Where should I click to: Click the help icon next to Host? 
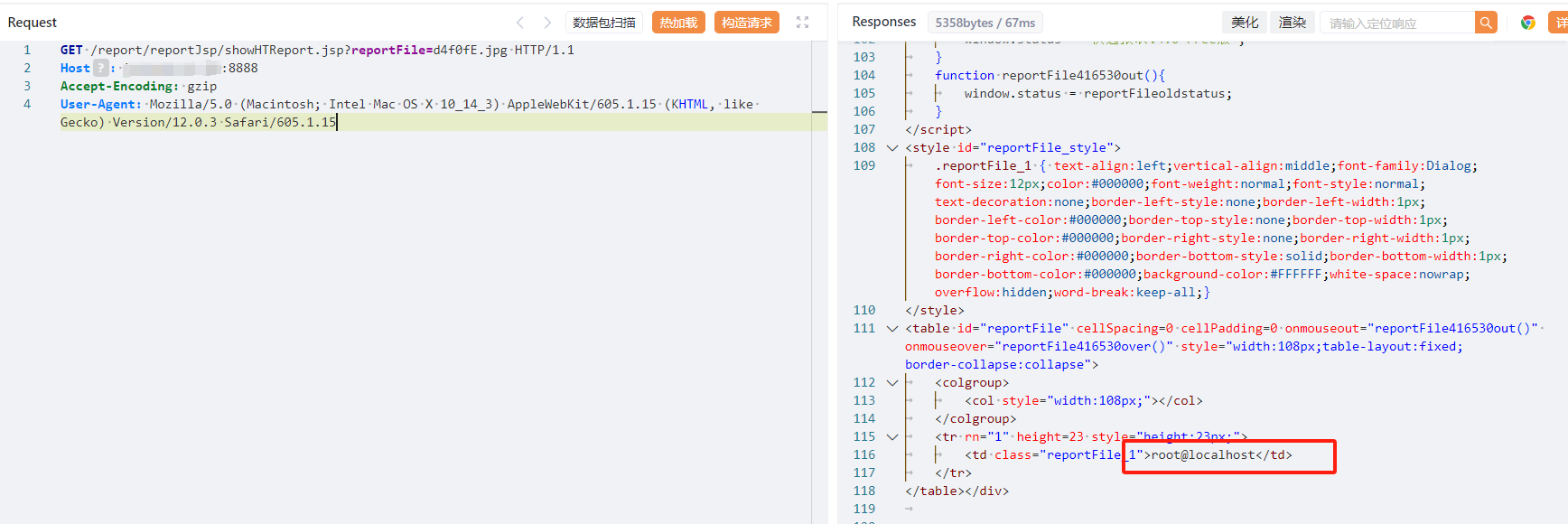click(x=101, y=68)
